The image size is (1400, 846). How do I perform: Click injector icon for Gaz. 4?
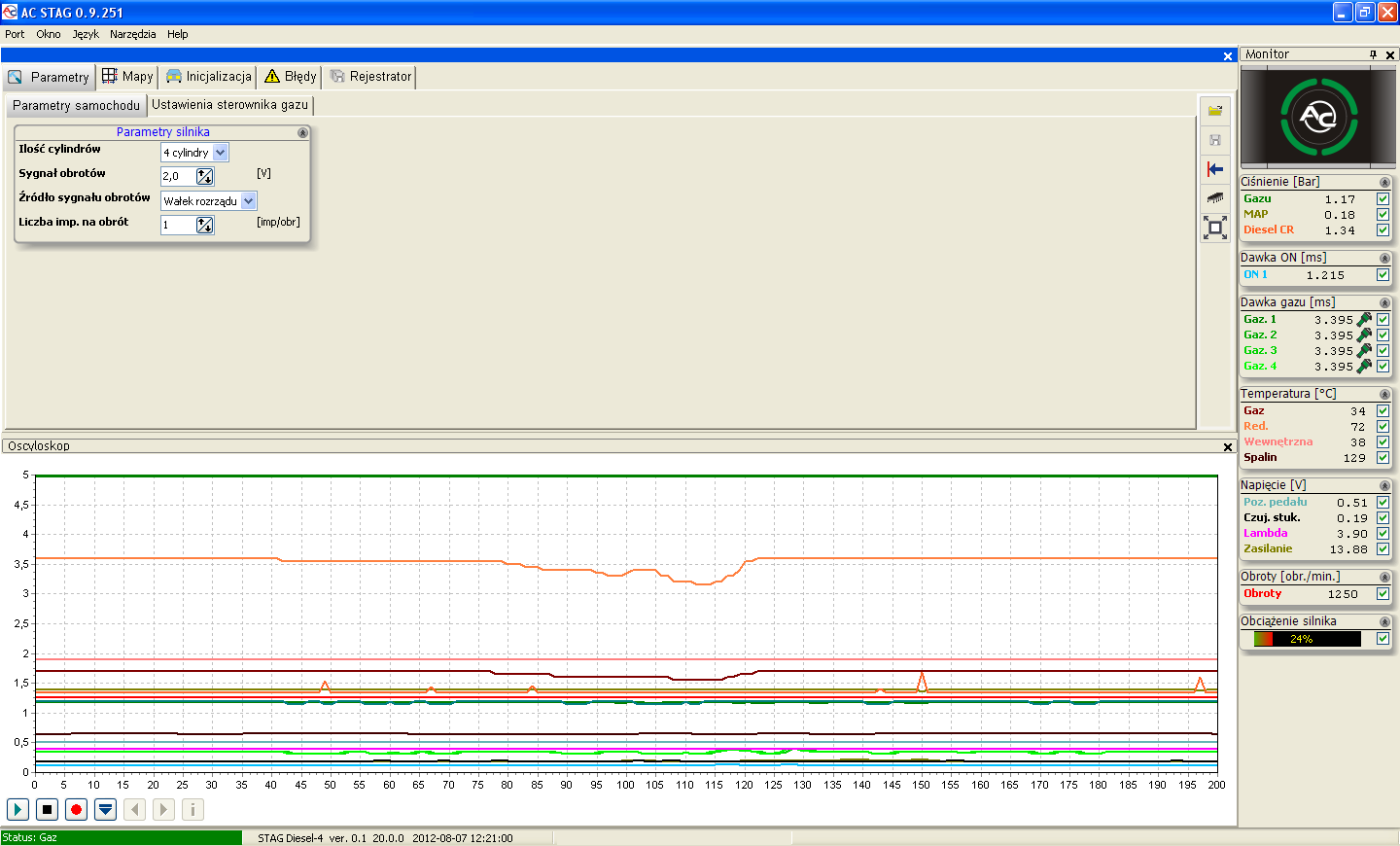point(1364,366)
